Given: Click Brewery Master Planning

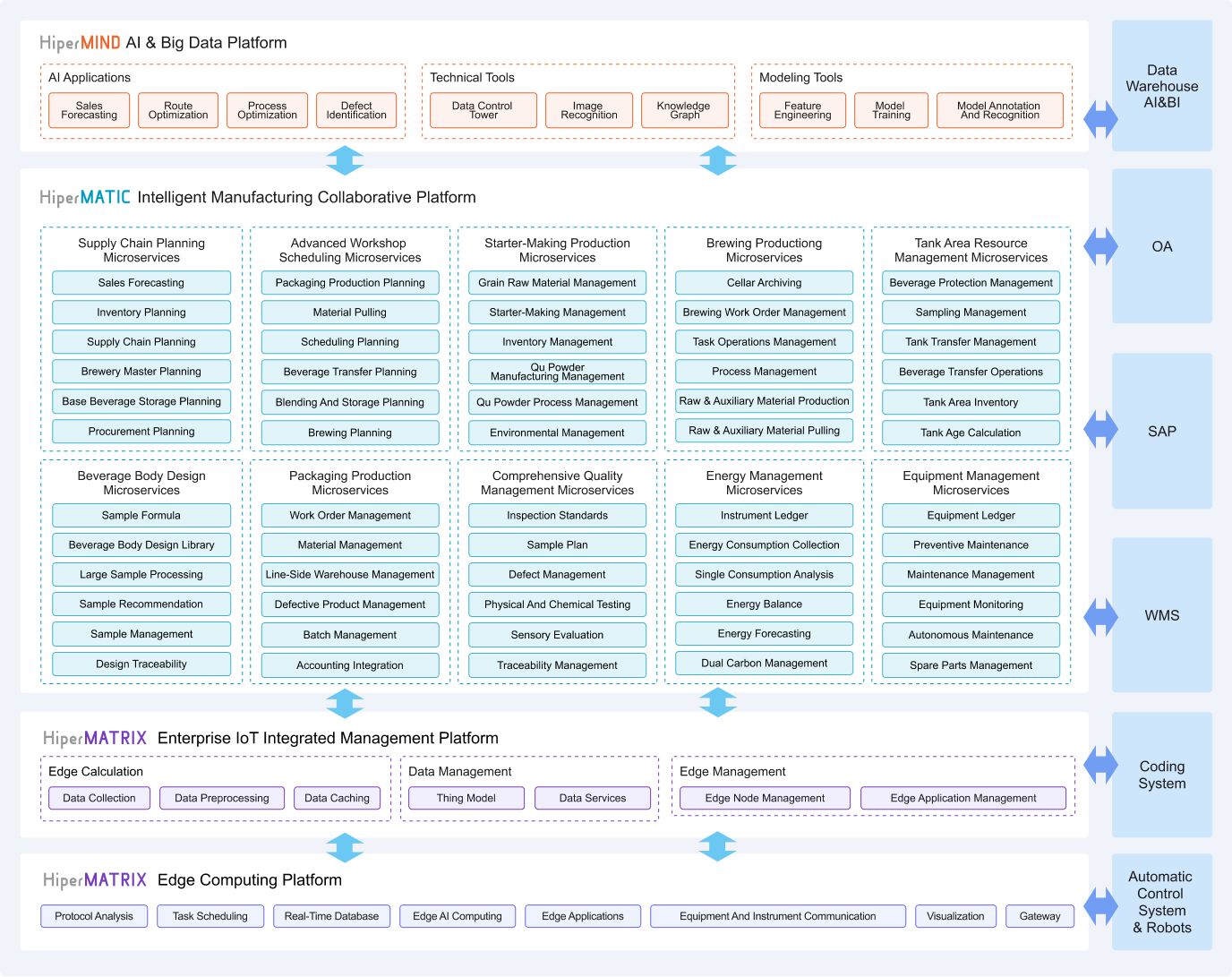Looking at the screenshot, I should click(x=141, y=372).
